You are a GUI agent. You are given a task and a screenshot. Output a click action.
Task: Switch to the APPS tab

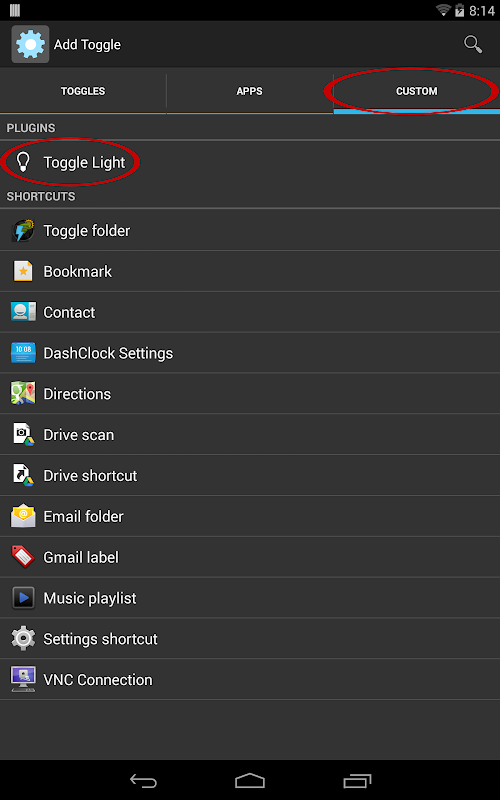(249, 91)
